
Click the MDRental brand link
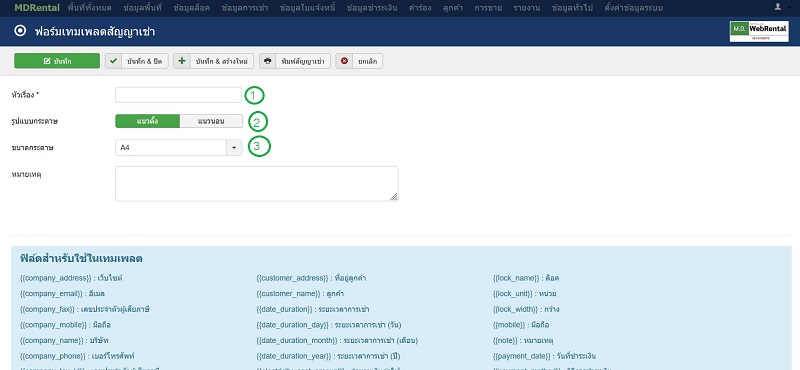pos(37,8)
